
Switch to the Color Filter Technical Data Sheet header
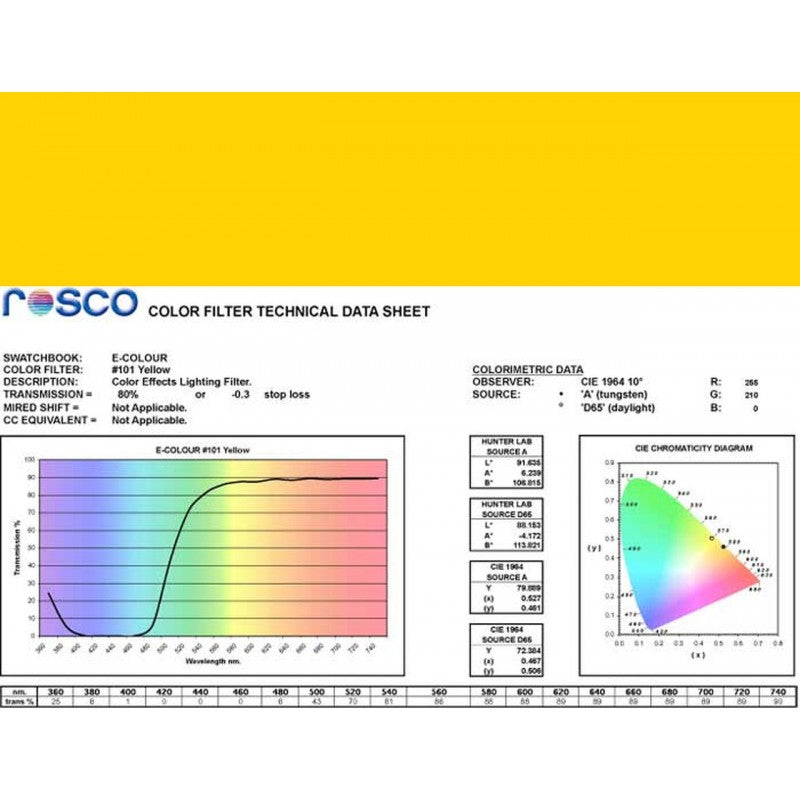pos(292,311)
